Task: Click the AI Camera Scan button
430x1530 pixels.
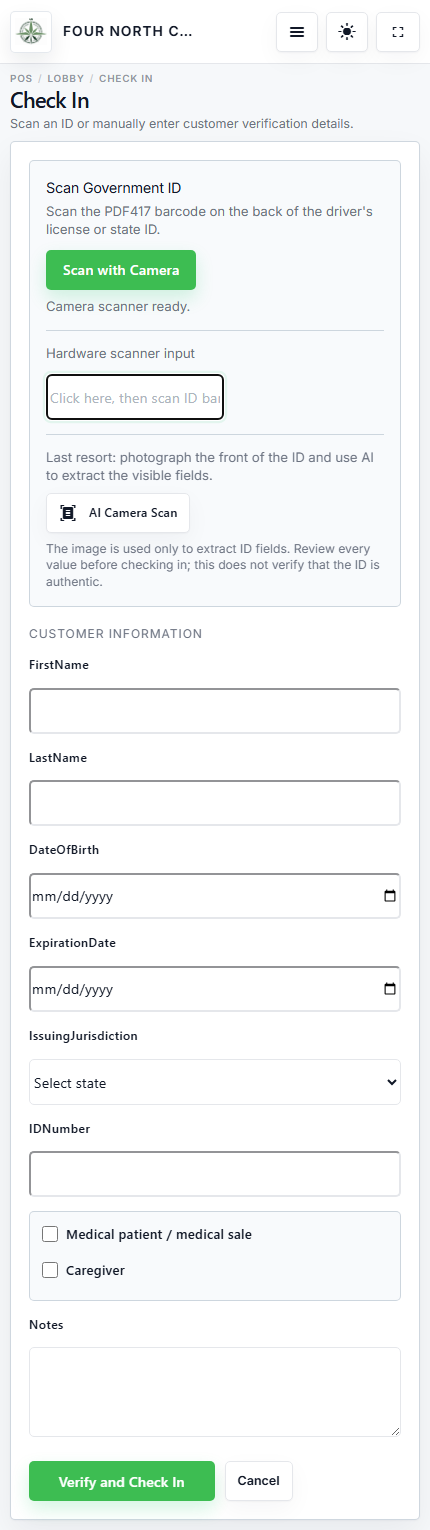Action: pyautogui.click(x=118, y=513)
